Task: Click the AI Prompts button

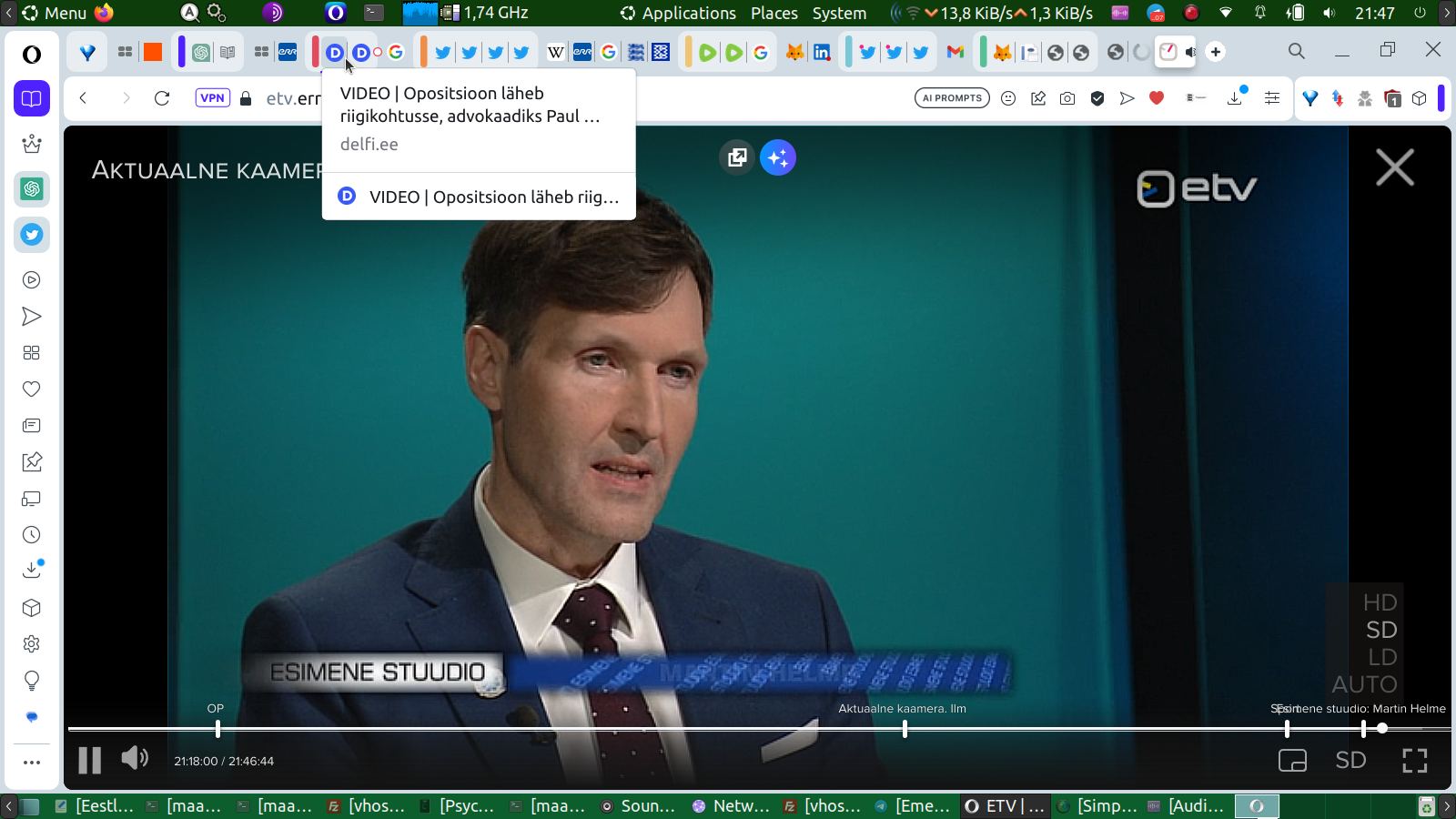Action: point(952,98)
